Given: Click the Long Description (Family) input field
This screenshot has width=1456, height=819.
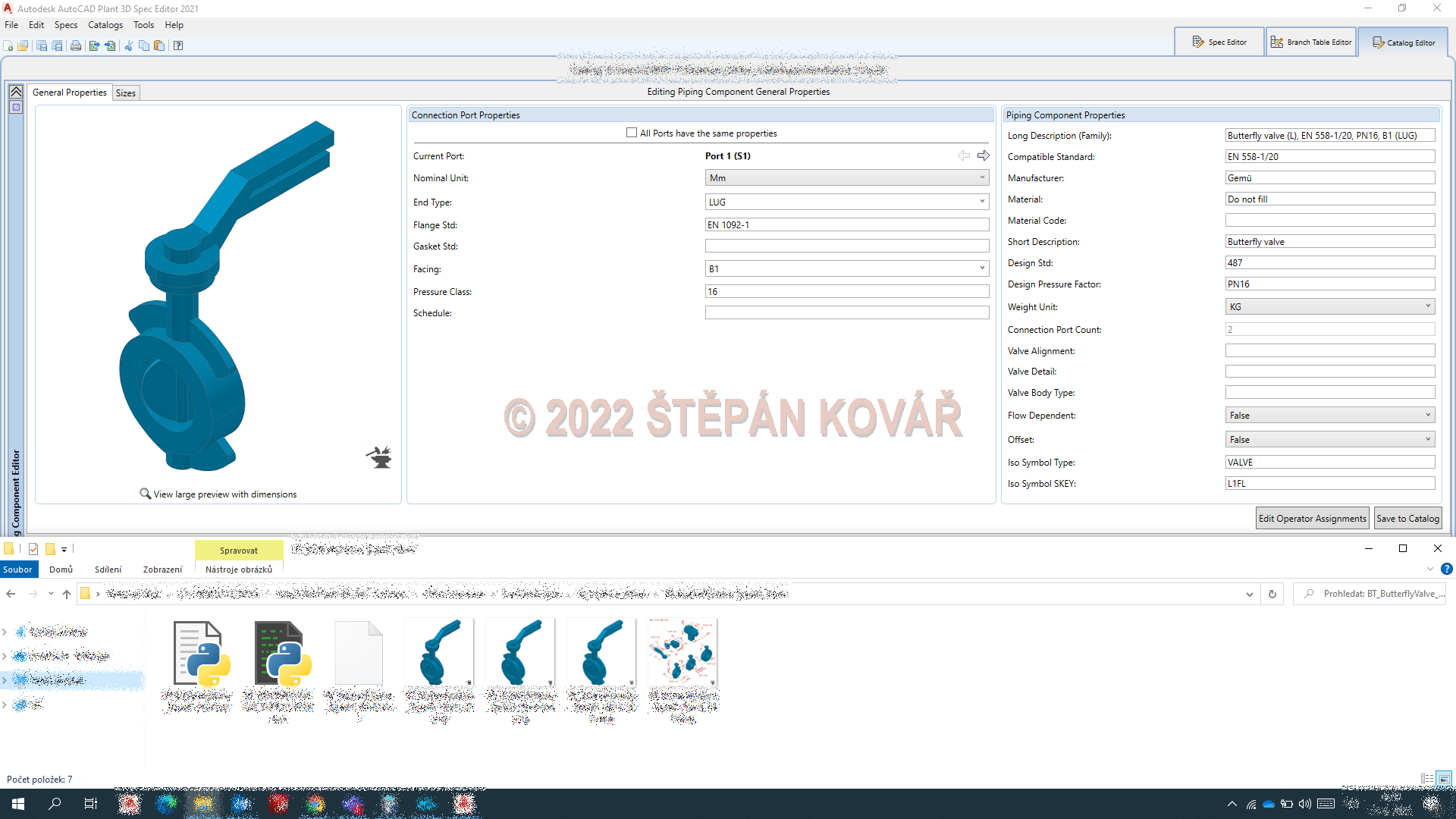Looking at the screenshot, I should 1330,135.
